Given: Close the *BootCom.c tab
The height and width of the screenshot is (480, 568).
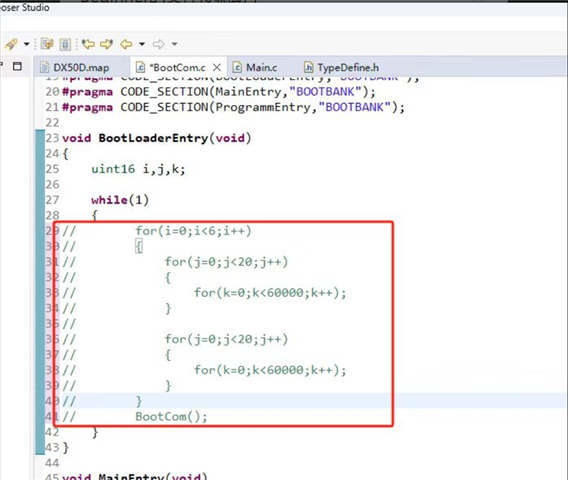Looking at the screenshot, I should pos(217,67).
